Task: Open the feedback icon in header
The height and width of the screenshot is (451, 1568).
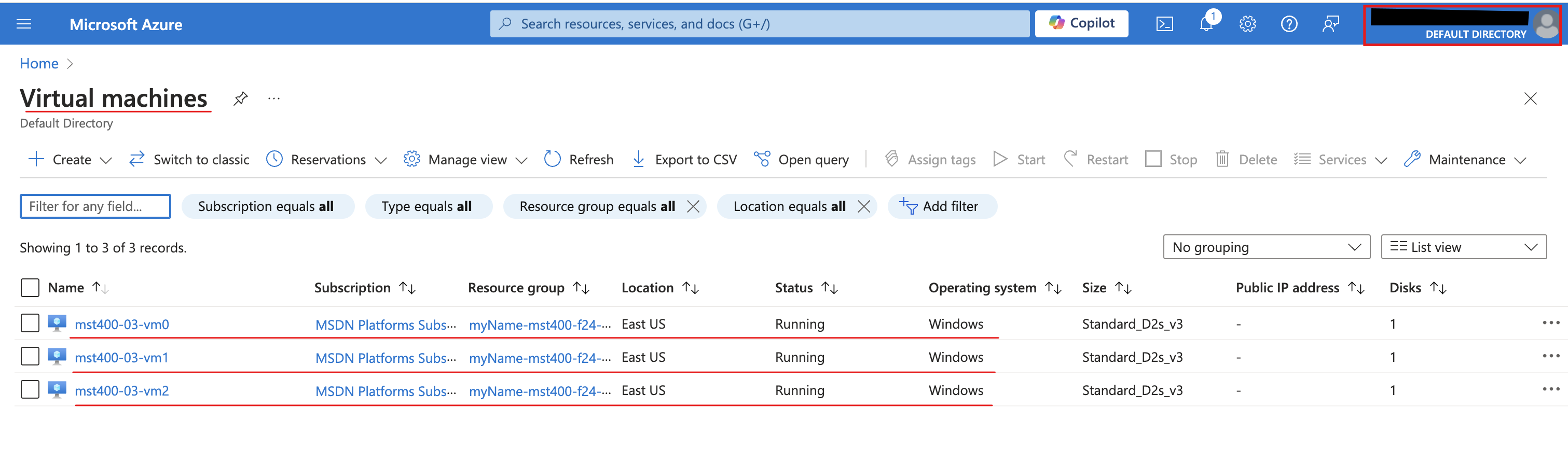Action: (1330, 24)
